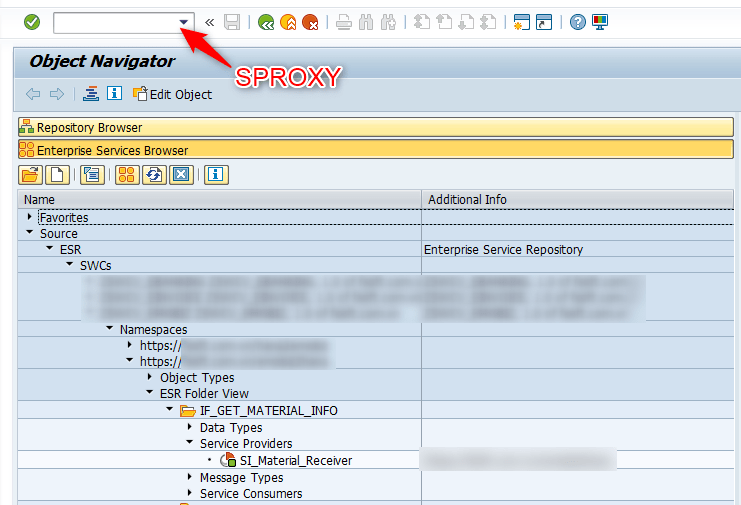Open the transaction command field dropdown
This screenshot has width=741, height=505.
point(183,21)
